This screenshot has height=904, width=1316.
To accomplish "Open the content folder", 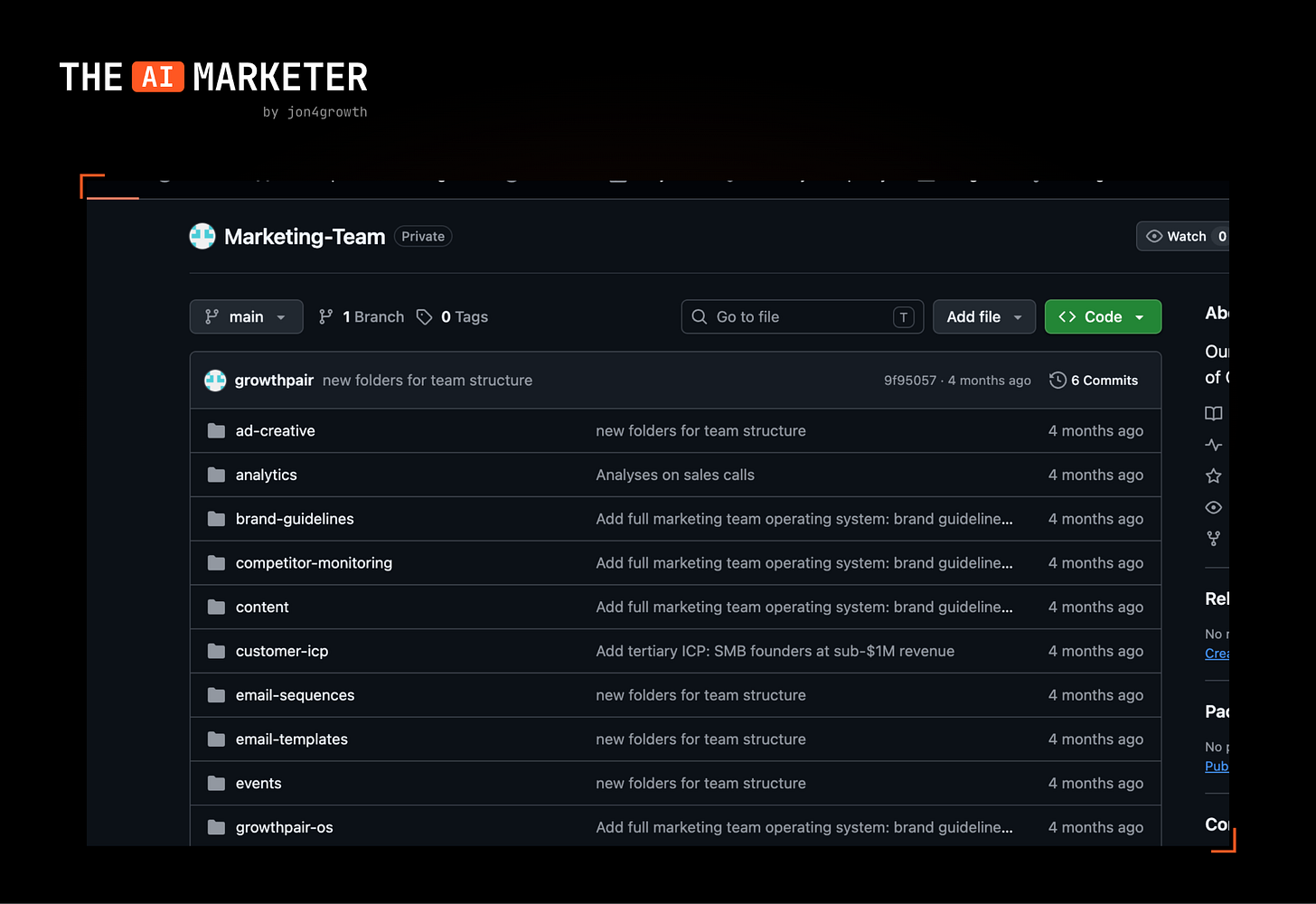I will click(x=262, y=607).
